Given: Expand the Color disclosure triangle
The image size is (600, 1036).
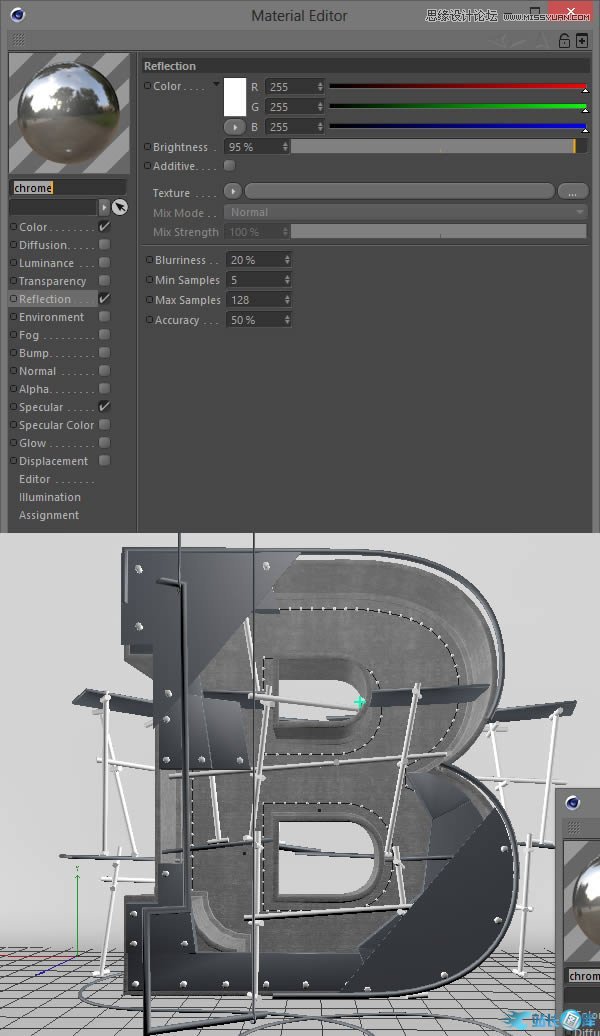Looking at the screenshot, I should coord(216,85).
